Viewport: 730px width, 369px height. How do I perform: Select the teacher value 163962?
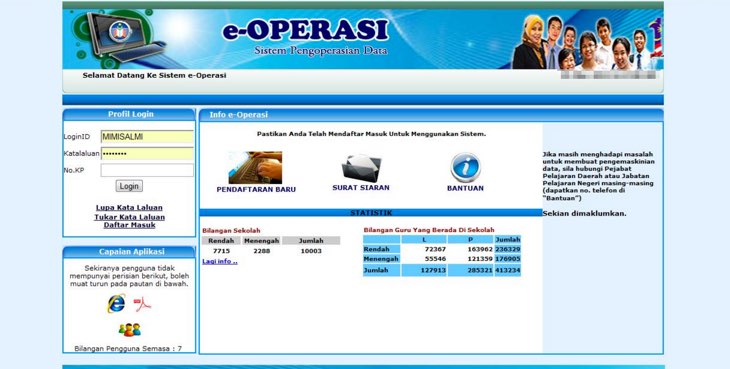pos(480,249)
